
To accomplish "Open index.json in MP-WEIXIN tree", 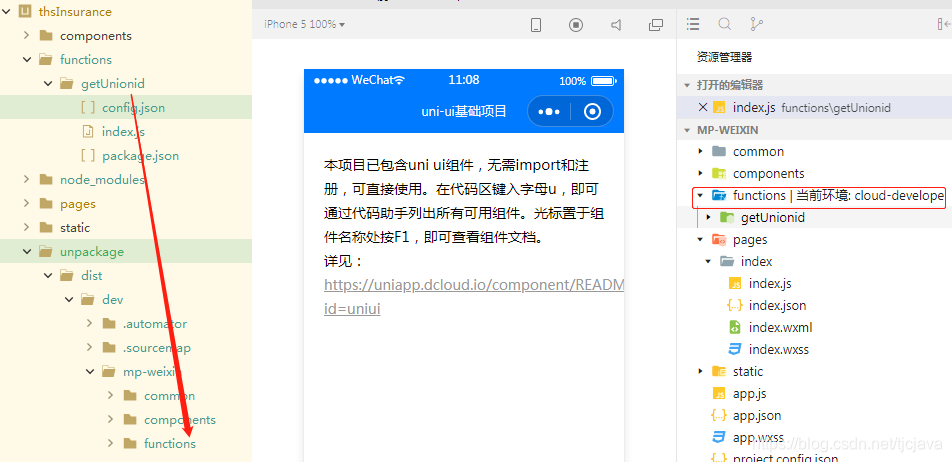I will point(777,305).
